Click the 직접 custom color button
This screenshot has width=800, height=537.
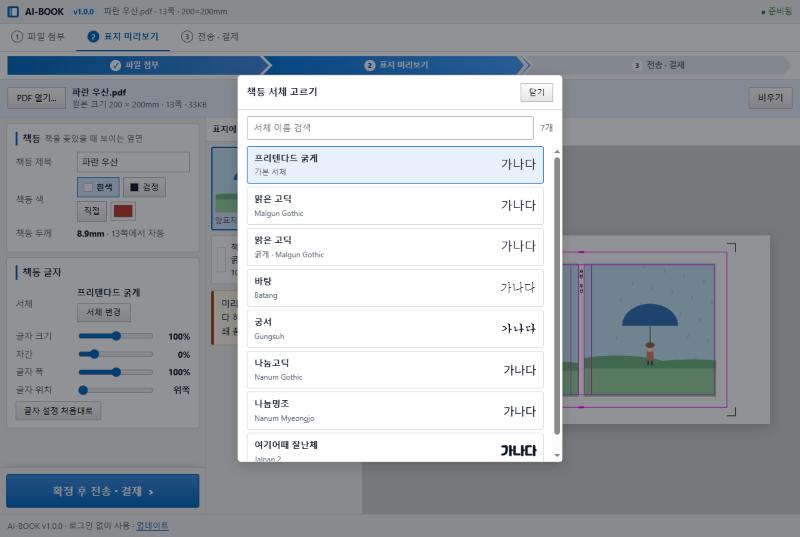coord(92,211)
